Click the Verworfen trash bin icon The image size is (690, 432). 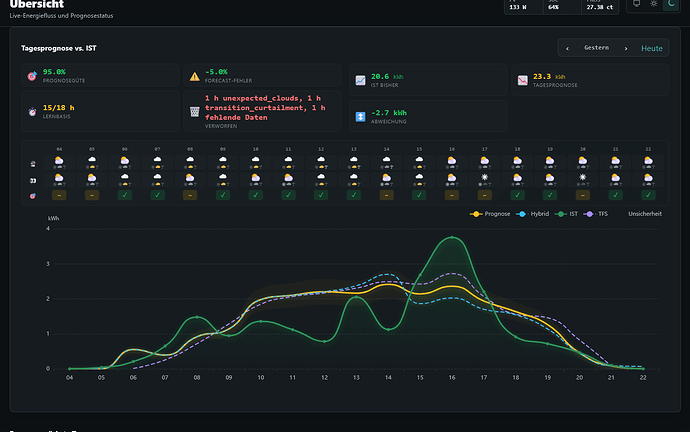pyautogui.click(x=195, y=112)
